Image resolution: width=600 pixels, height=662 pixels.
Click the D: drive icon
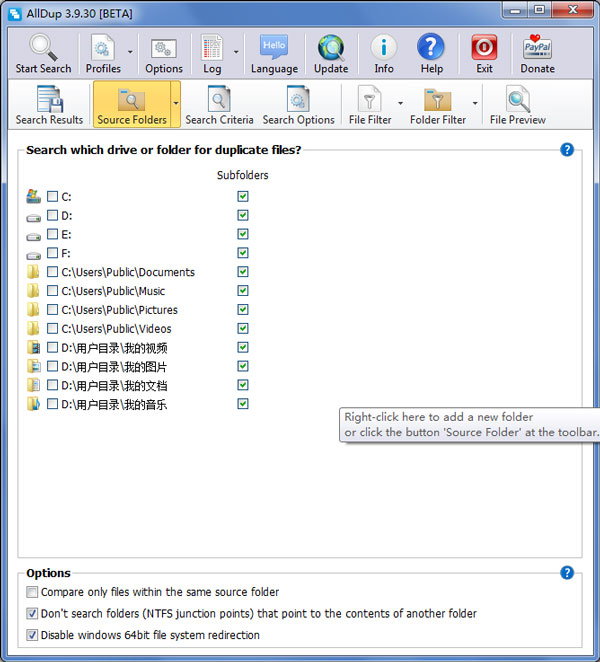pos(33,218)
